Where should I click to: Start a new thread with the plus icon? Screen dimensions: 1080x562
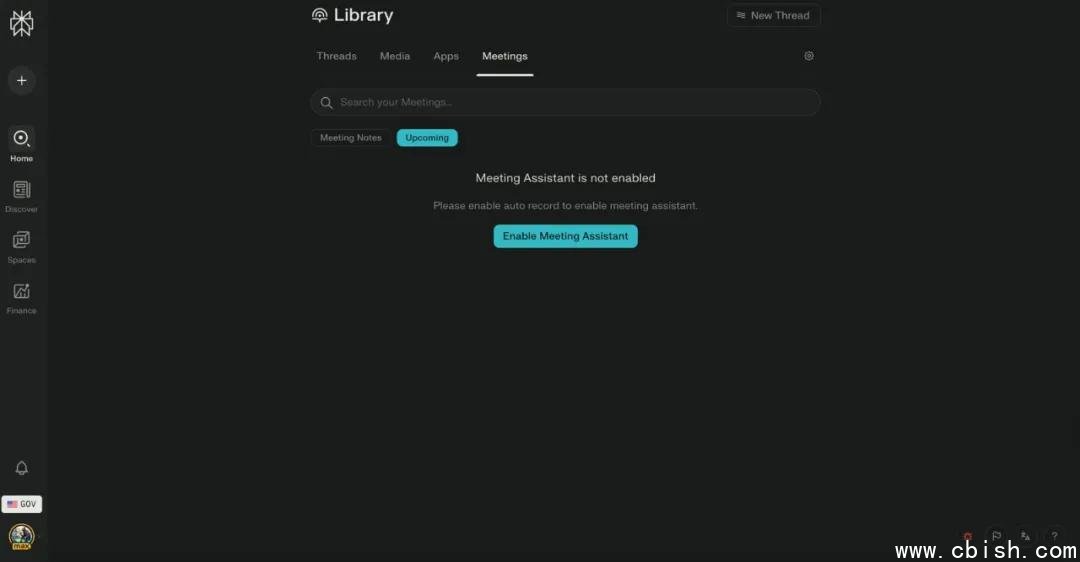coord(22,81)
